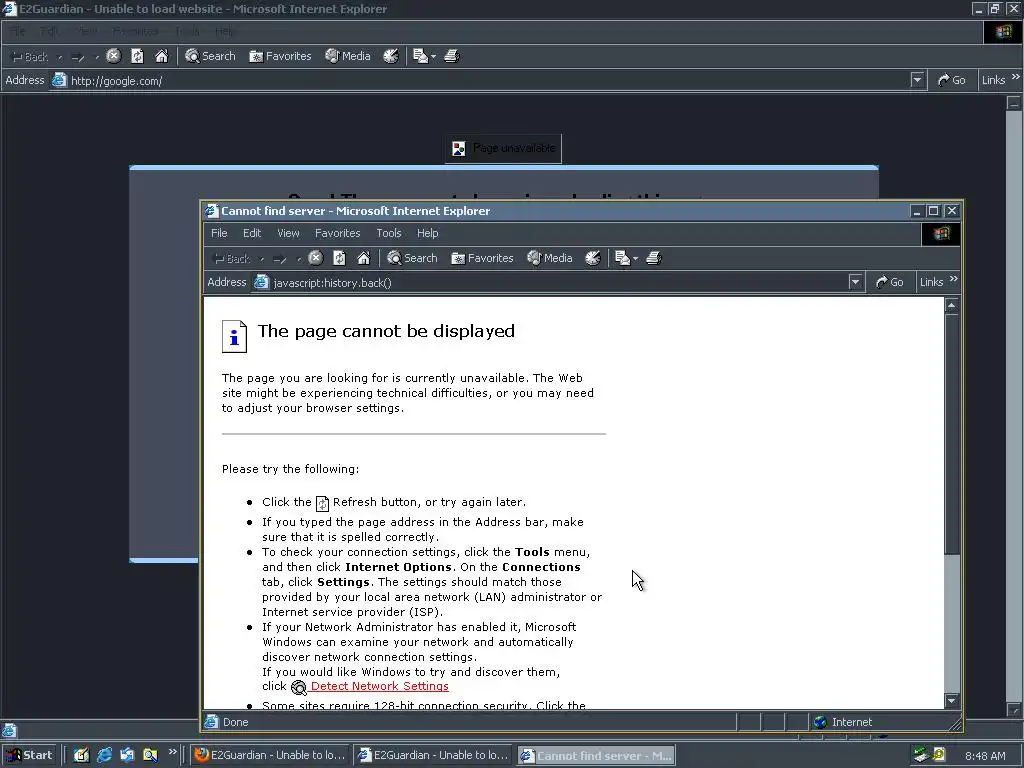Click system tray clock showing 8:48 AM
The image size is (1024, 768).
(985, 756)
